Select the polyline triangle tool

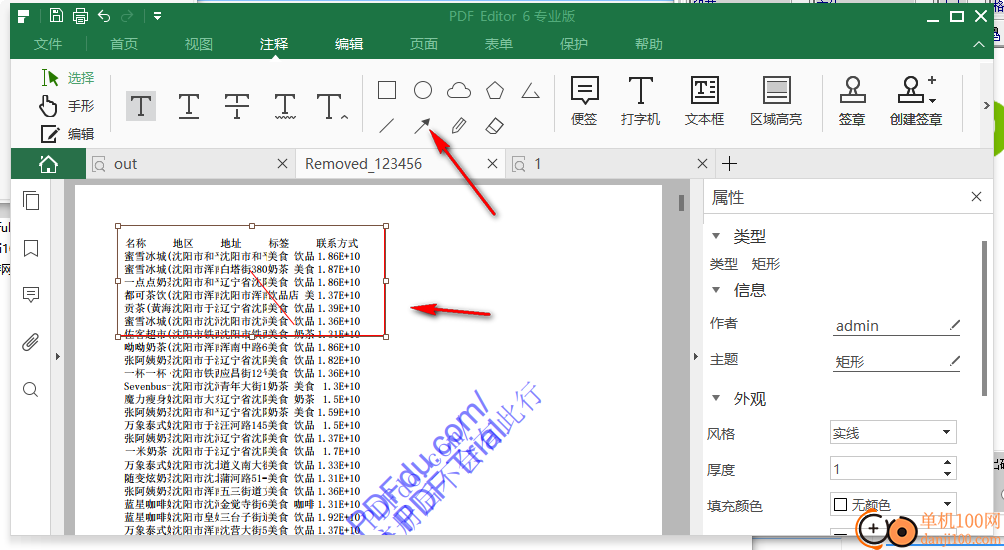pyautogui.click(x=530, y=91)
